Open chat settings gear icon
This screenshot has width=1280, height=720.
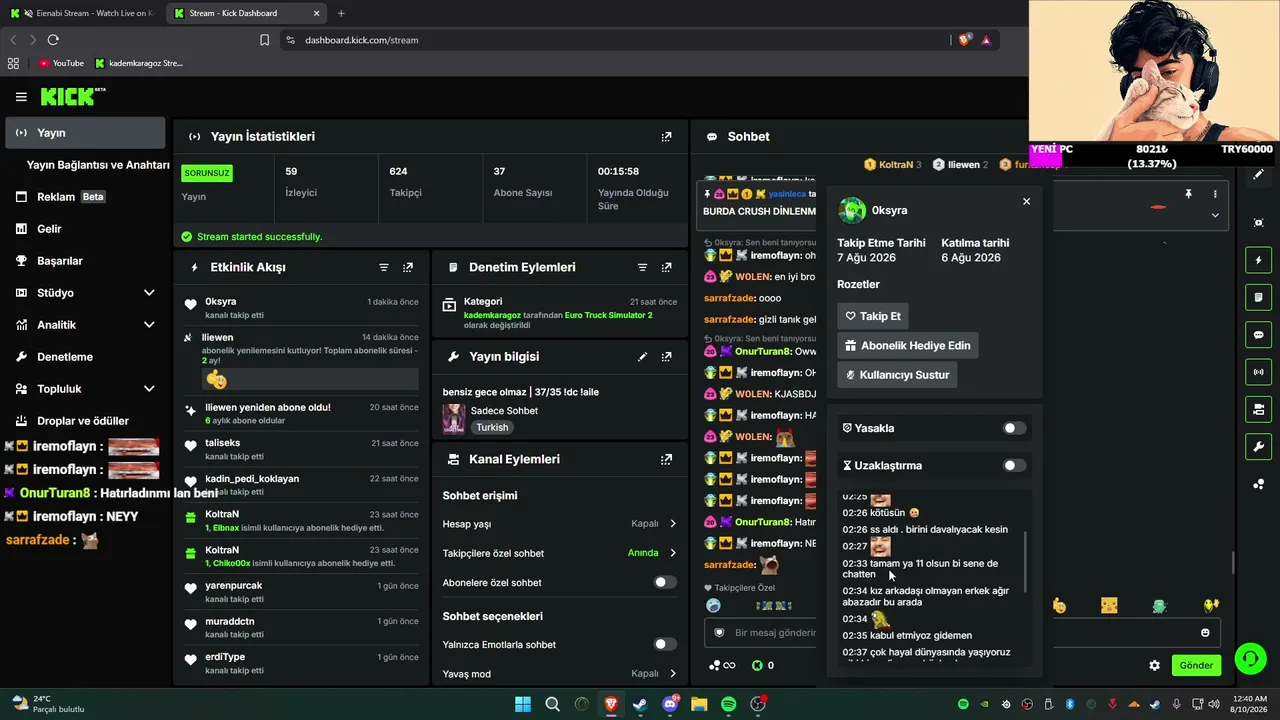click(1154, 665)
